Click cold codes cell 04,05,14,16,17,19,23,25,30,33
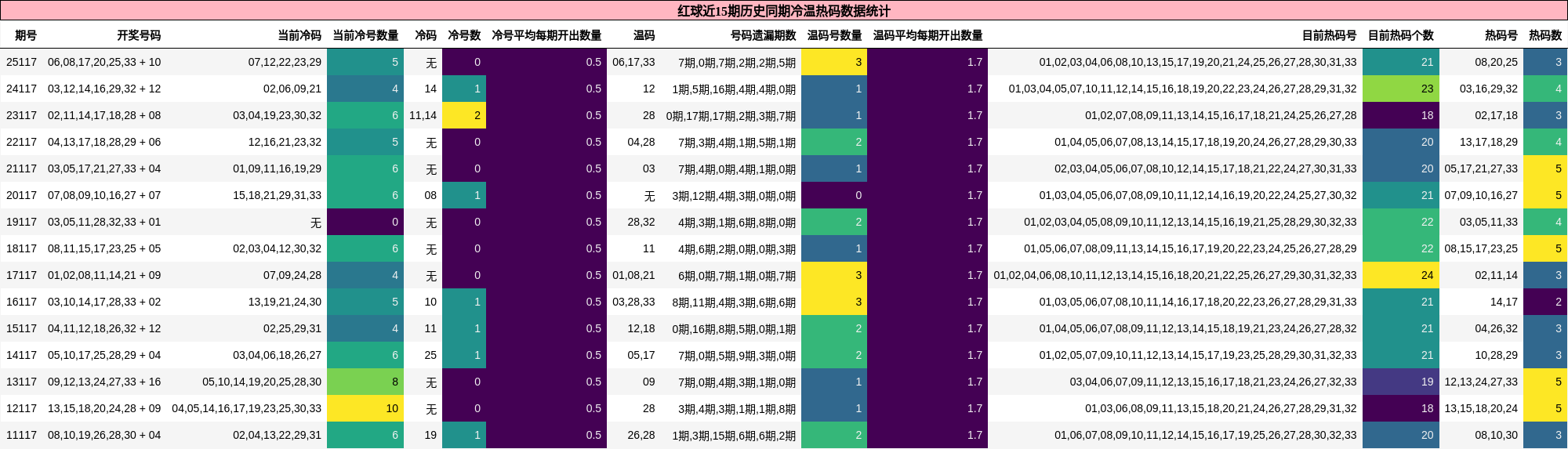This screenshot has height=449, width=1568. [246, 408]
